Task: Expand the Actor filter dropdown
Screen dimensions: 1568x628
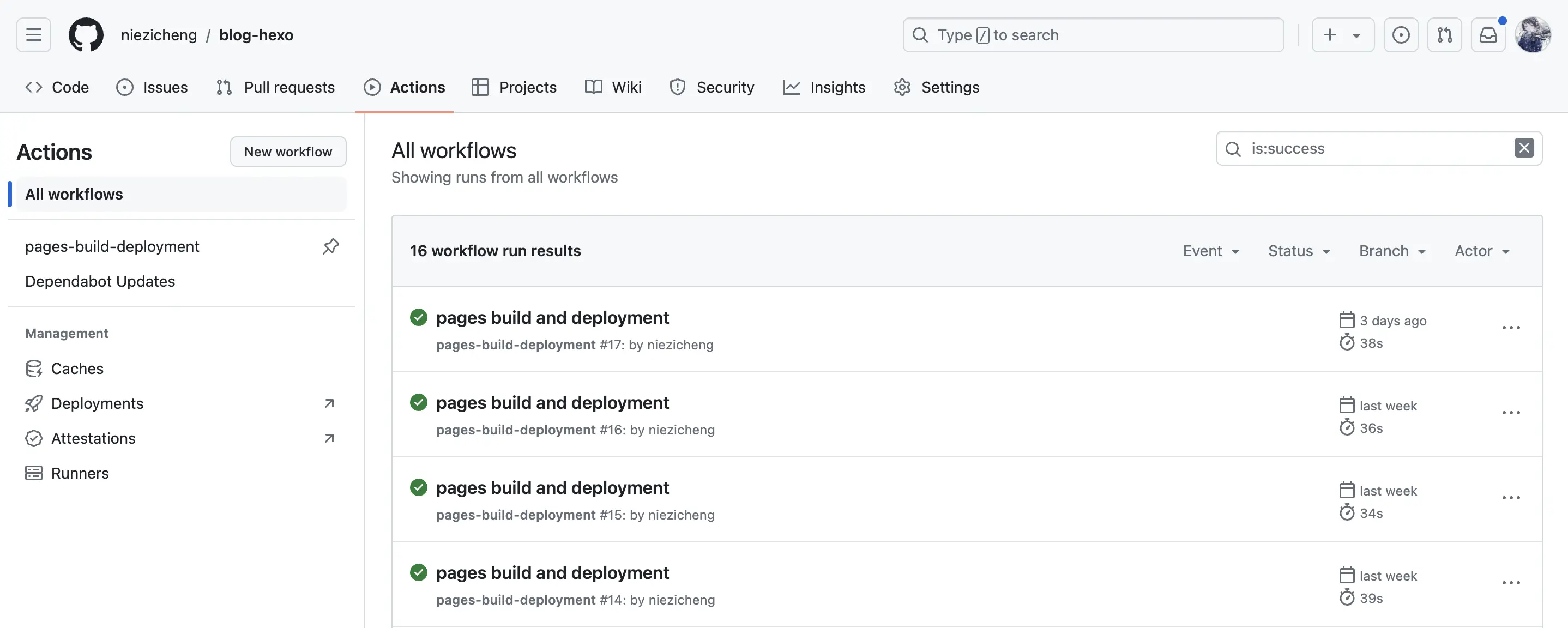Action: 1482,251
